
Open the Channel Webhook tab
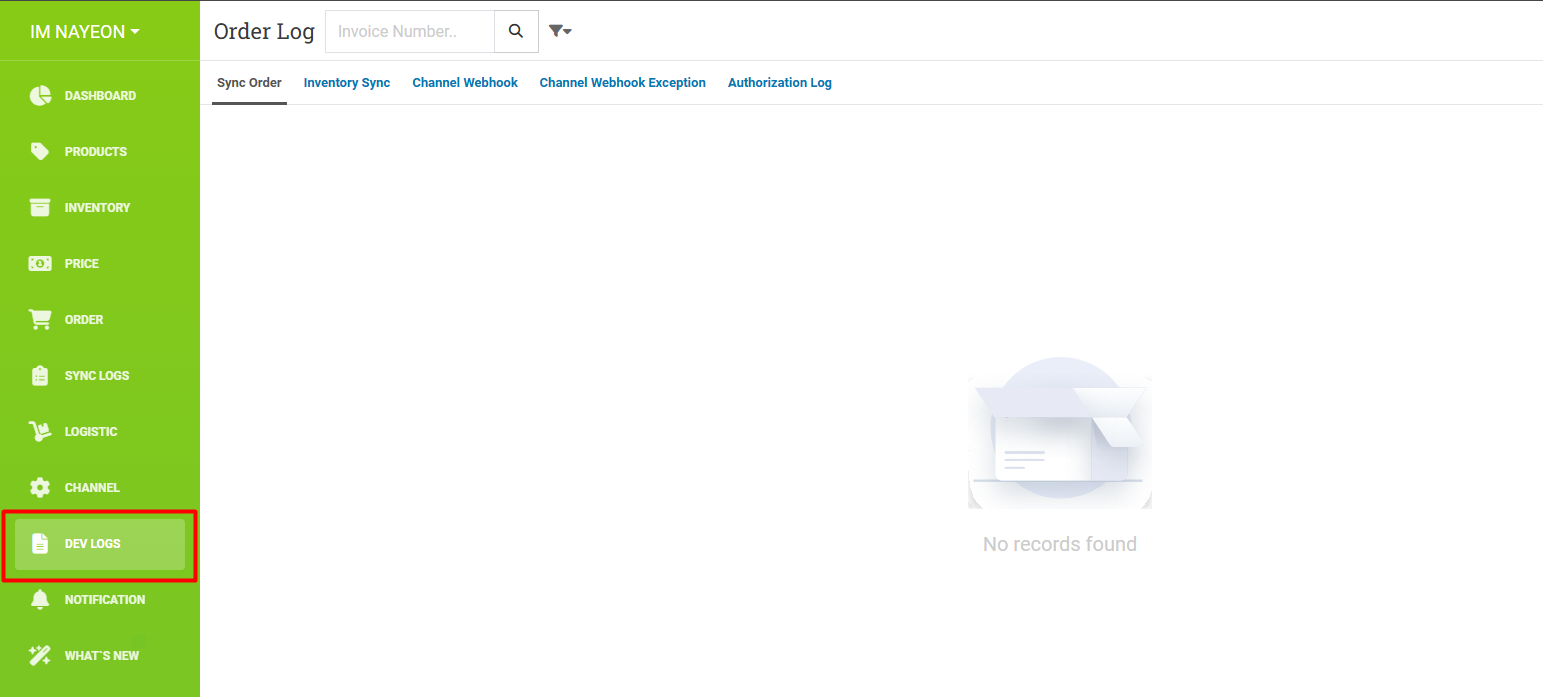[x=465, y=83]
